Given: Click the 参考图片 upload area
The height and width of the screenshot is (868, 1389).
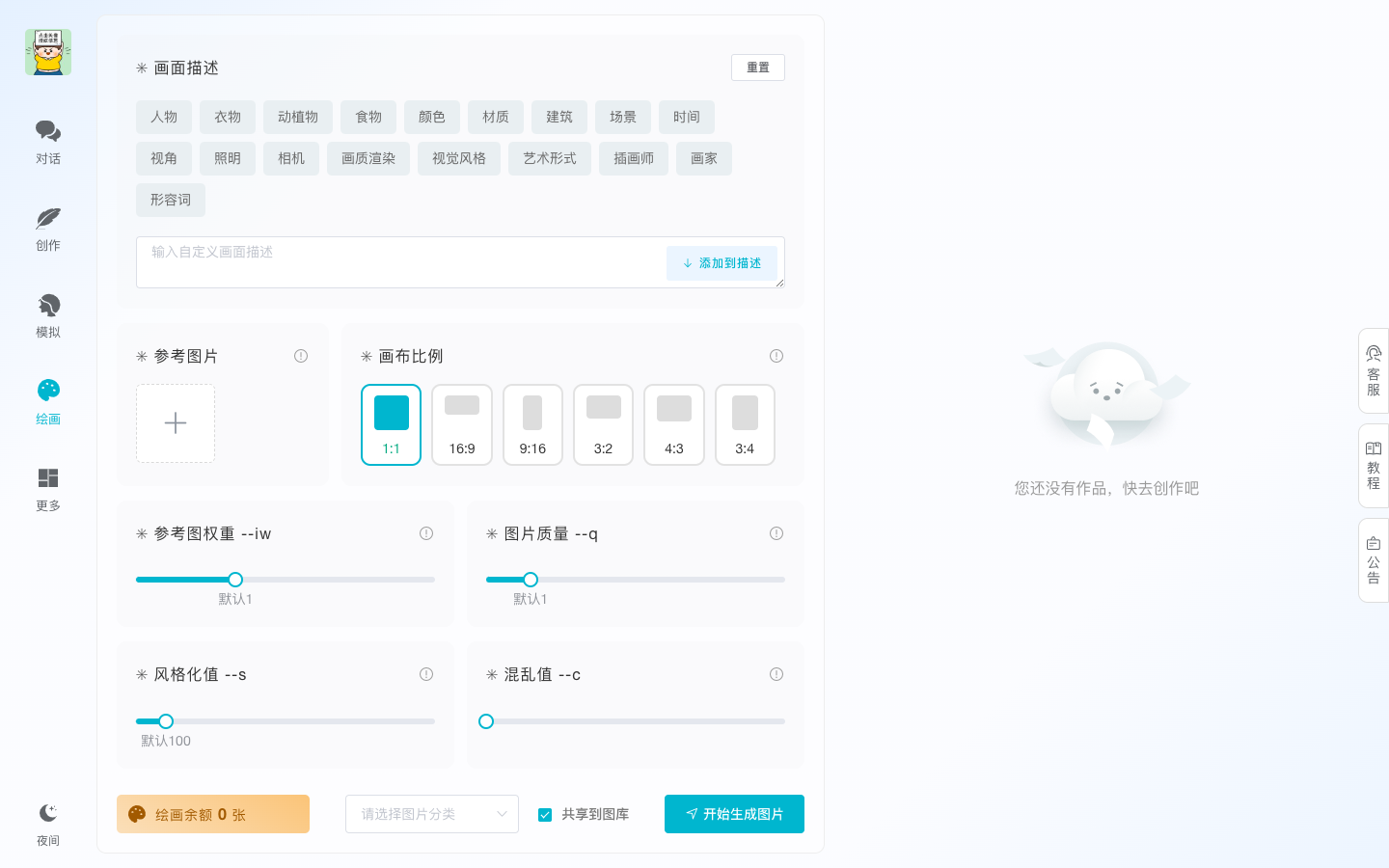Looking at the screenshot, I should click(176, 423).
